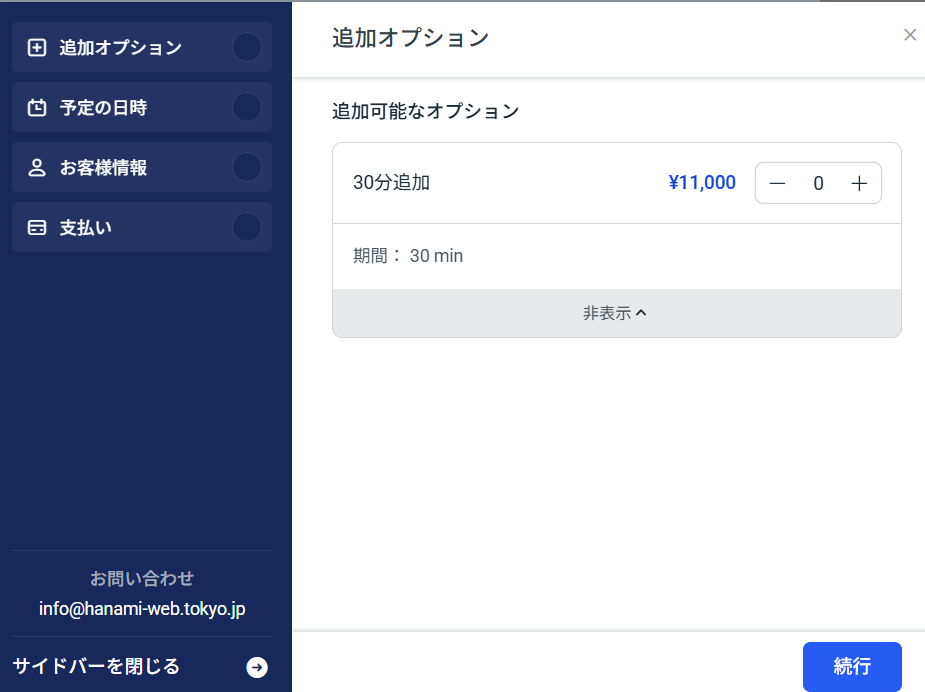Screen dimensions: 925x692
Task: Click the status circle on 追加オプション step
Action: click(x=246, y=47)
